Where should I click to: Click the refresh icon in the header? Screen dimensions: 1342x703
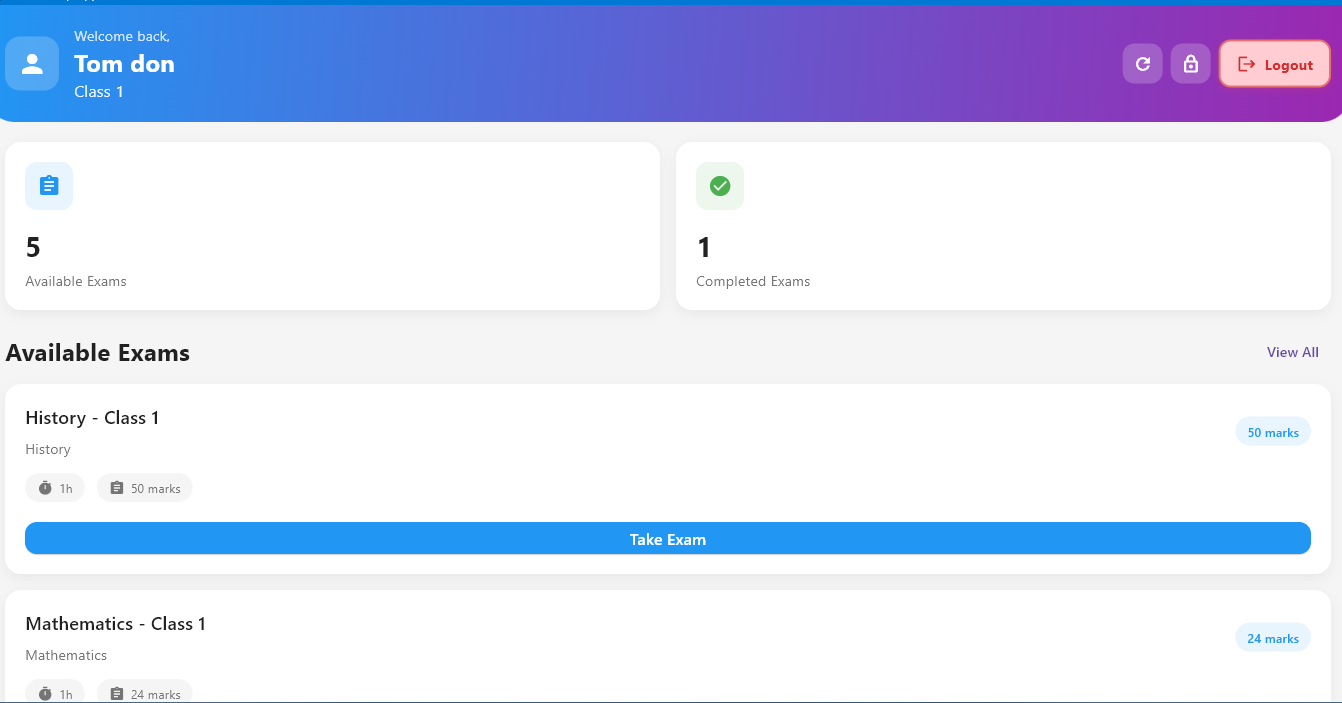[x=1142, y=63]
